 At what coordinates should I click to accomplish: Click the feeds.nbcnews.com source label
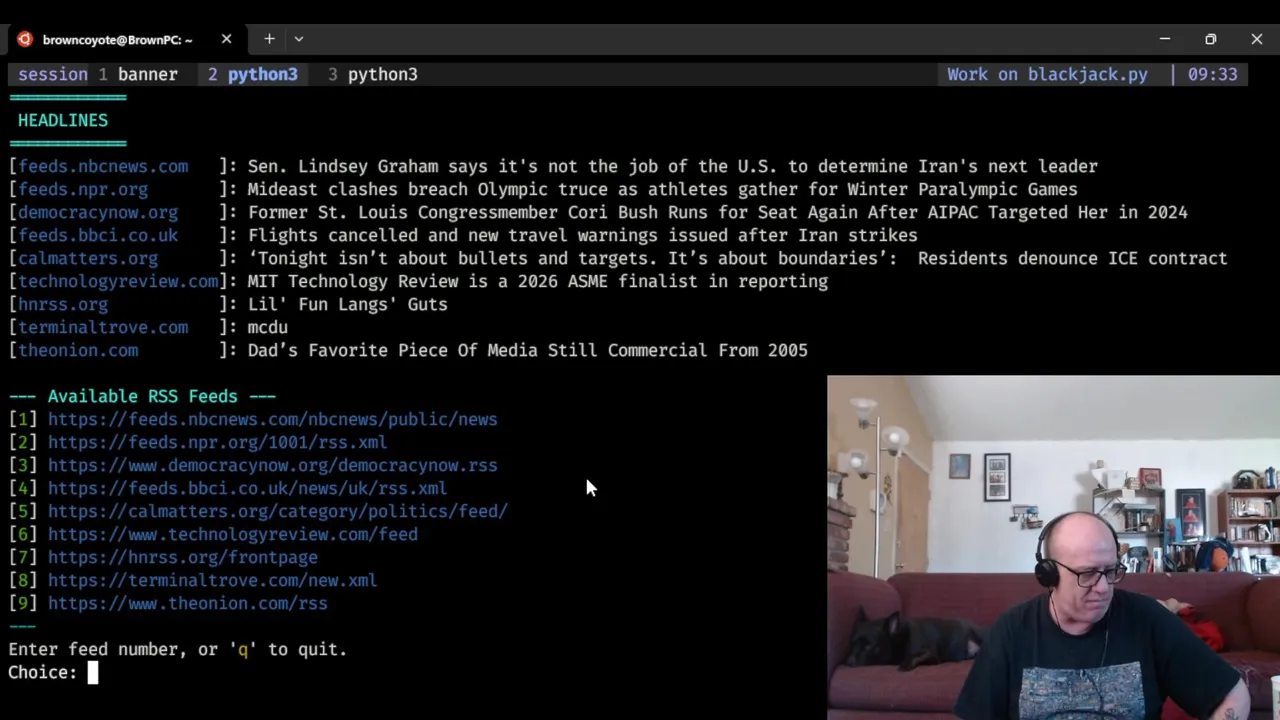pyautogui.click(x=102, y=166)
